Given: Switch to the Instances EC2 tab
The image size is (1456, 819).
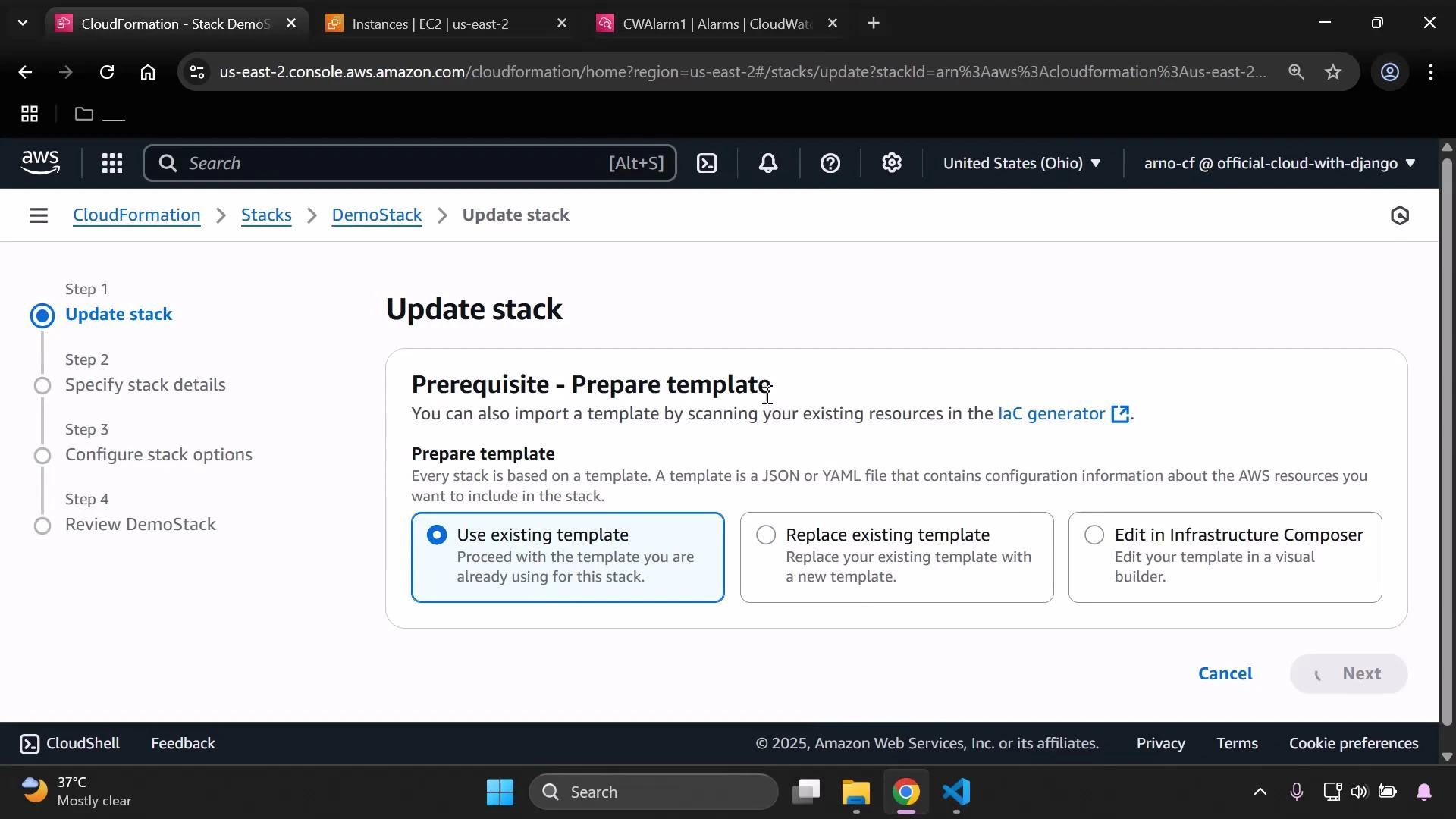Looking at the screenshot, I should (429, 23).
